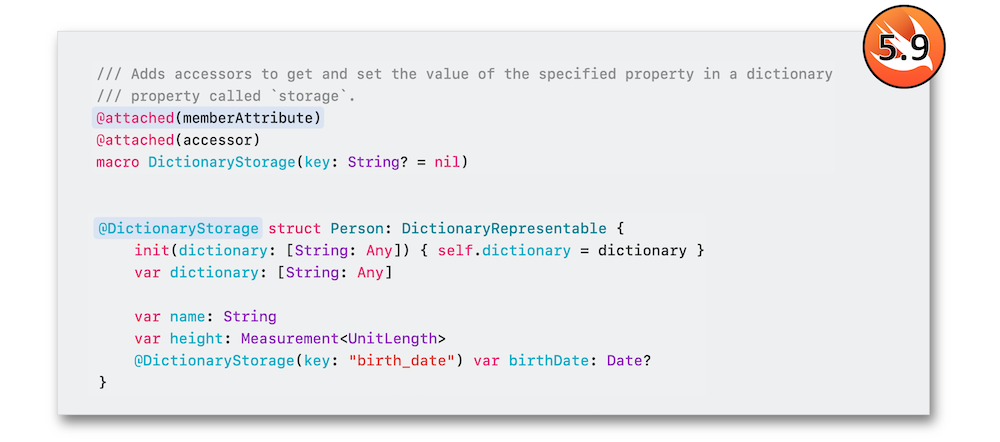Click the Person type name
This screenshot has height=442, width=1000.
click(357, 228)
